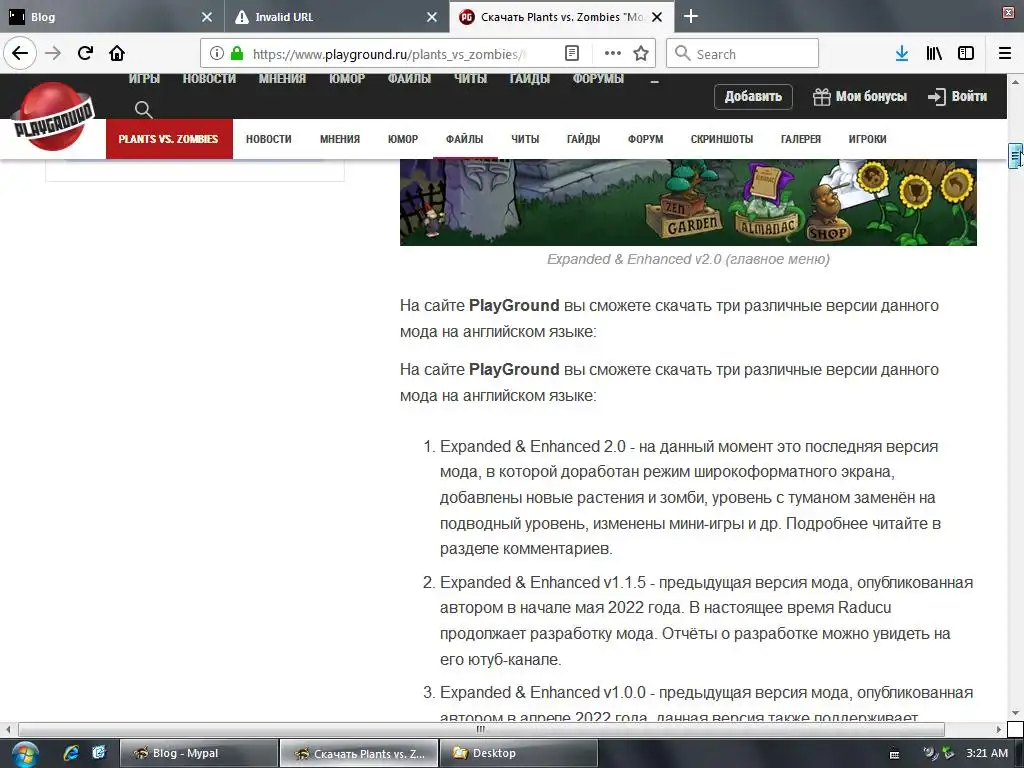The height and width of the screenshot is (768, 1024).
Task: Click the taskbar clock 3:21 AM
Action: (x=987, y=754)
